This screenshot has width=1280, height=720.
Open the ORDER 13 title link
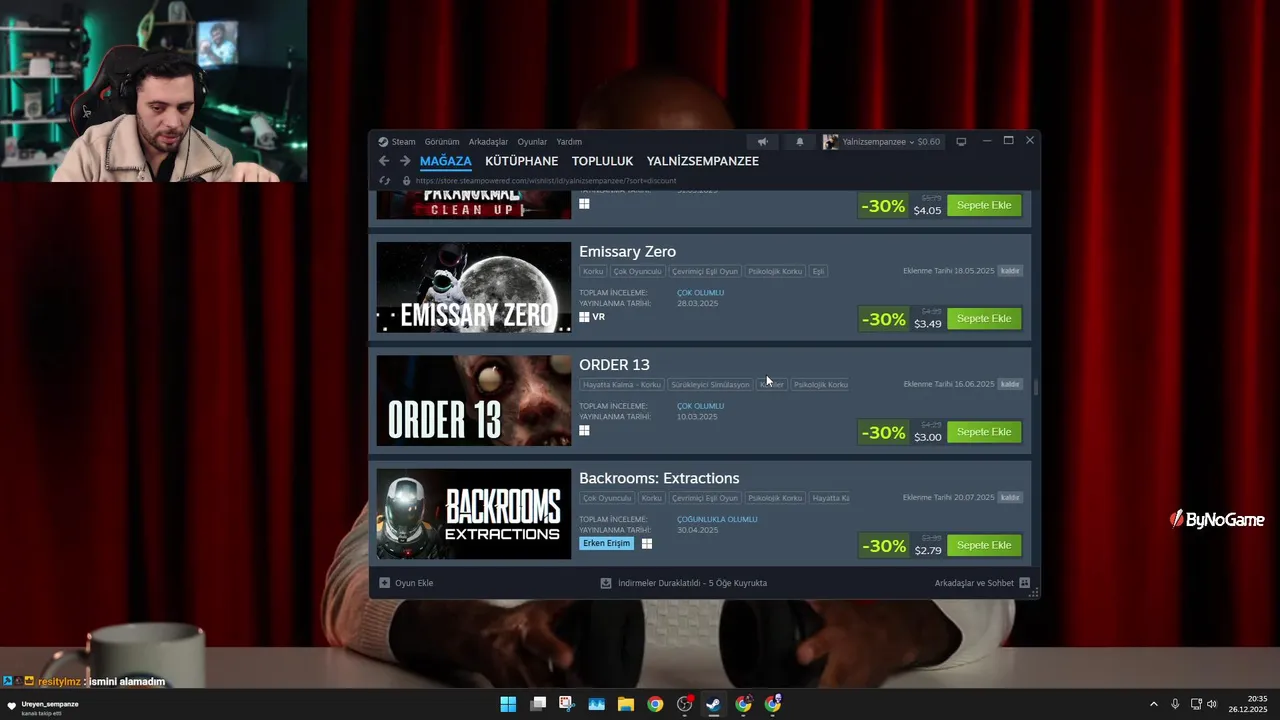(614, 365)
